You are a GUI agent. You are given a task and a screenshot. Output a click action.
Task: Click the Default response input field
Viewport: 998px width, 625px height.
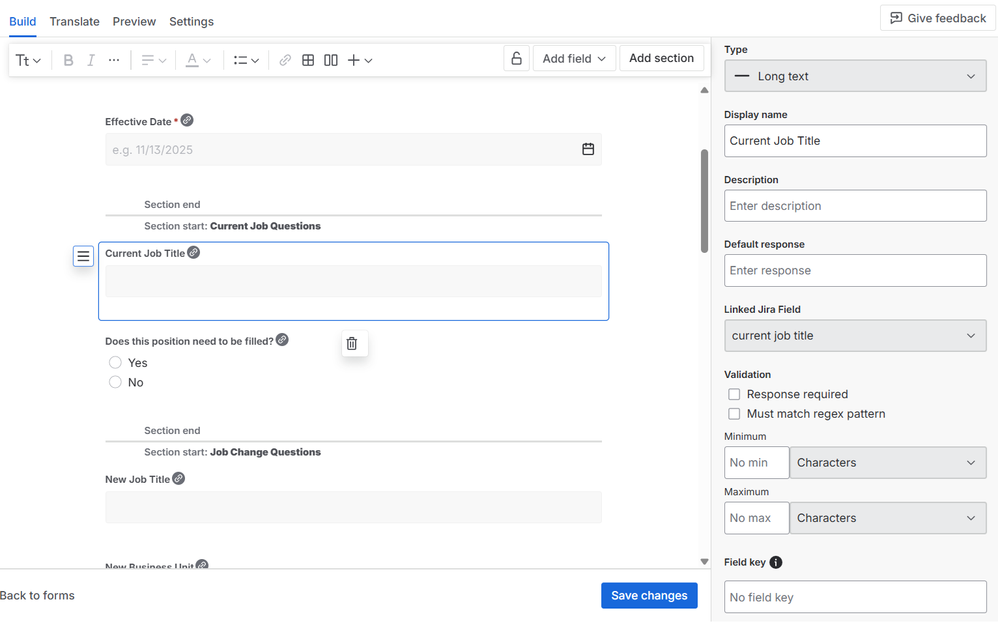(855, 270)
